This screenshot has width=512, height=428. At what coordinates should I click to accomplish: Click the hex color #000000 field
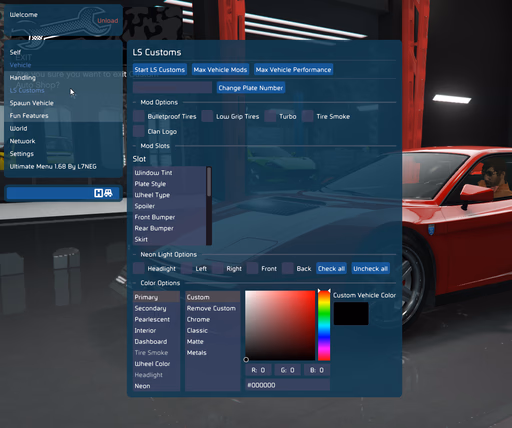tap(288, 385)
